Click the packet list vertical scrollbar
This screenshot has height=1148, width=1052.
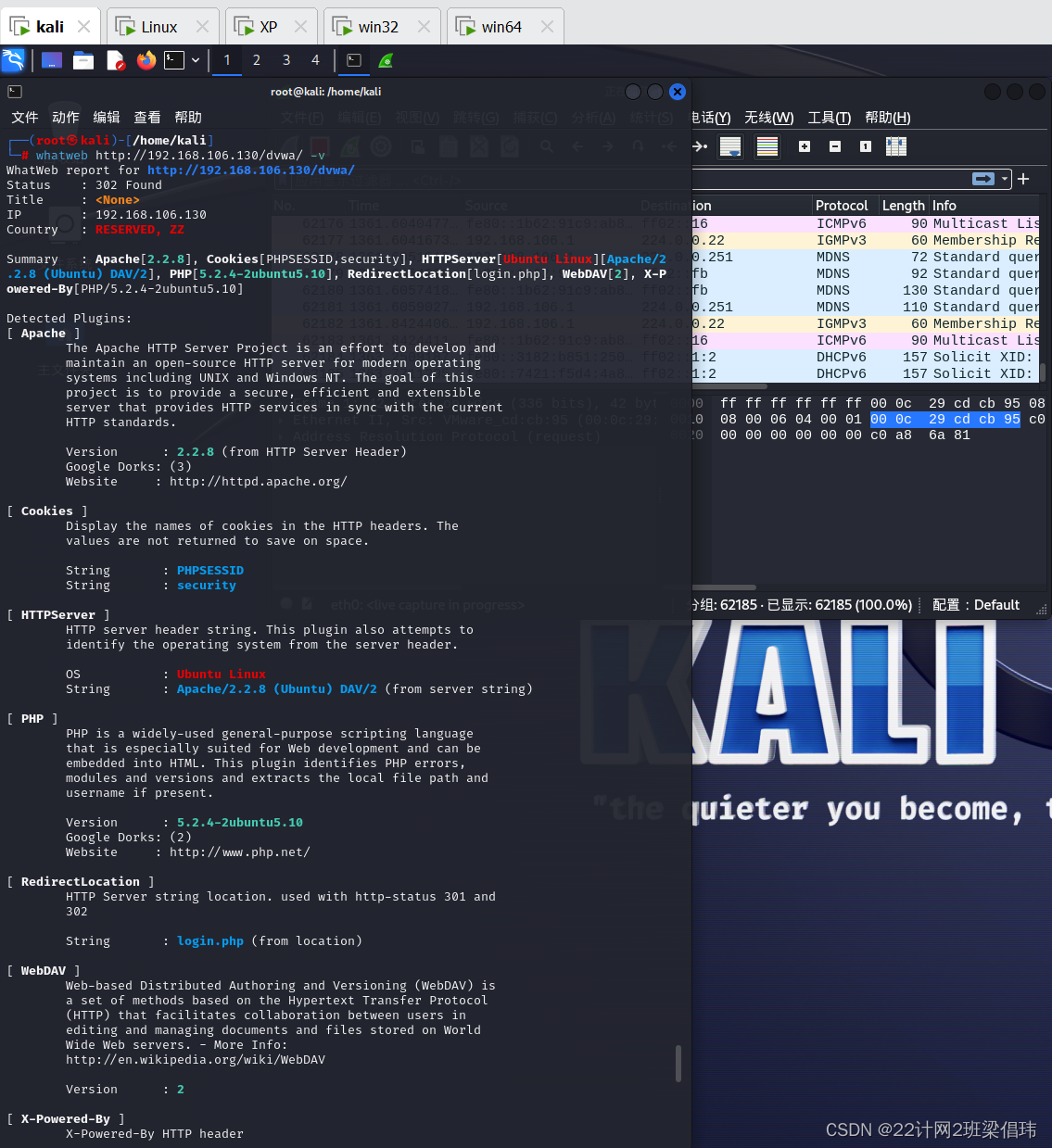click(1043, 372)
